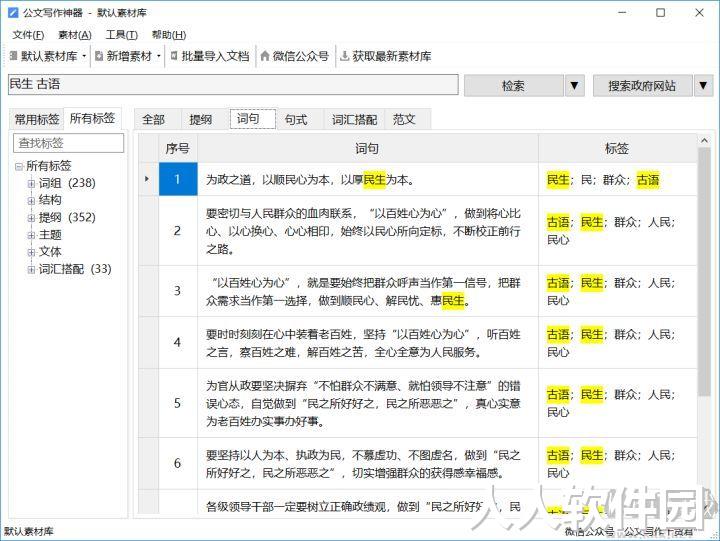
Task: Expand the 主题 tree node
Action: (x=31, y=235)
